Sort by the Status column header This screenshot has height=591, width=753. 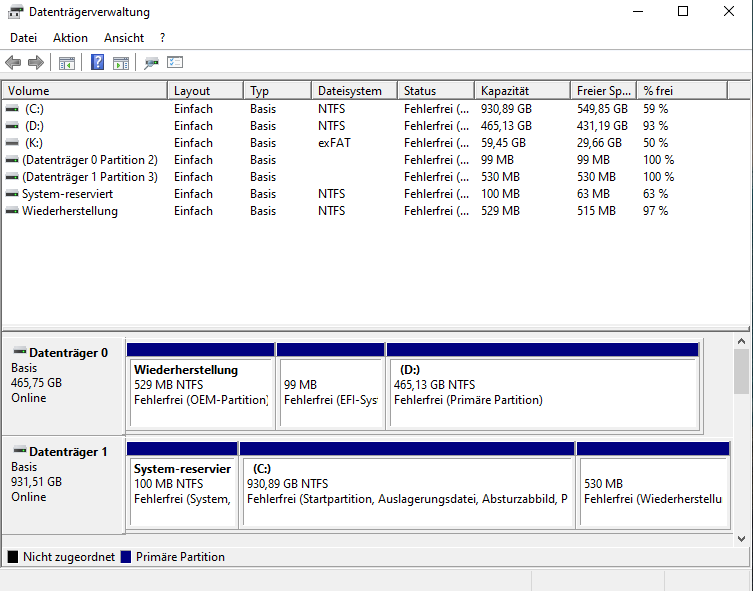436,91
